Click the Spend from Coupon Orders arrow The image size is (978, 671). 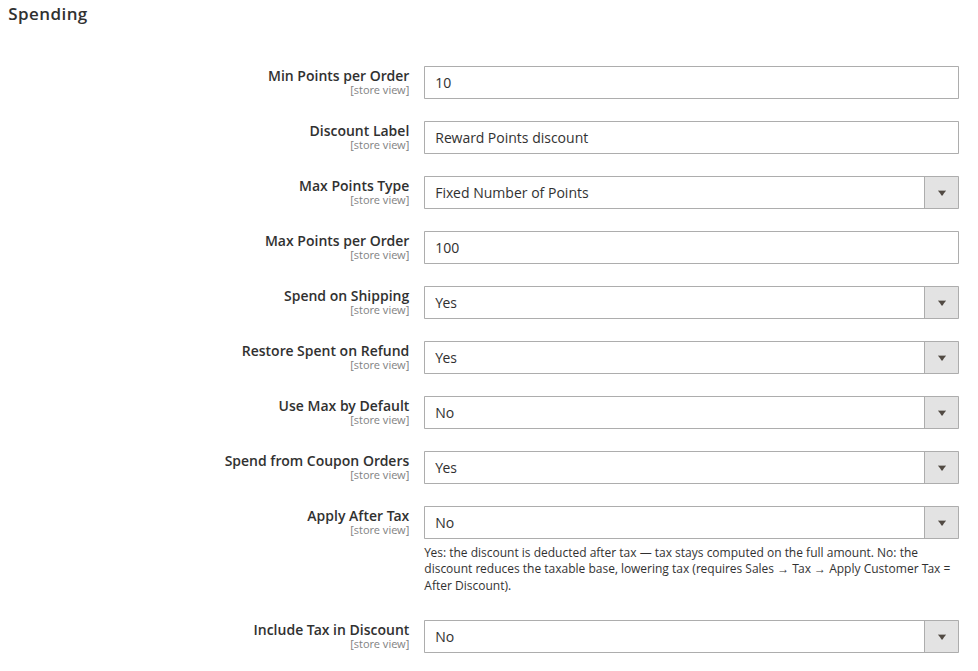coord(941,468)
